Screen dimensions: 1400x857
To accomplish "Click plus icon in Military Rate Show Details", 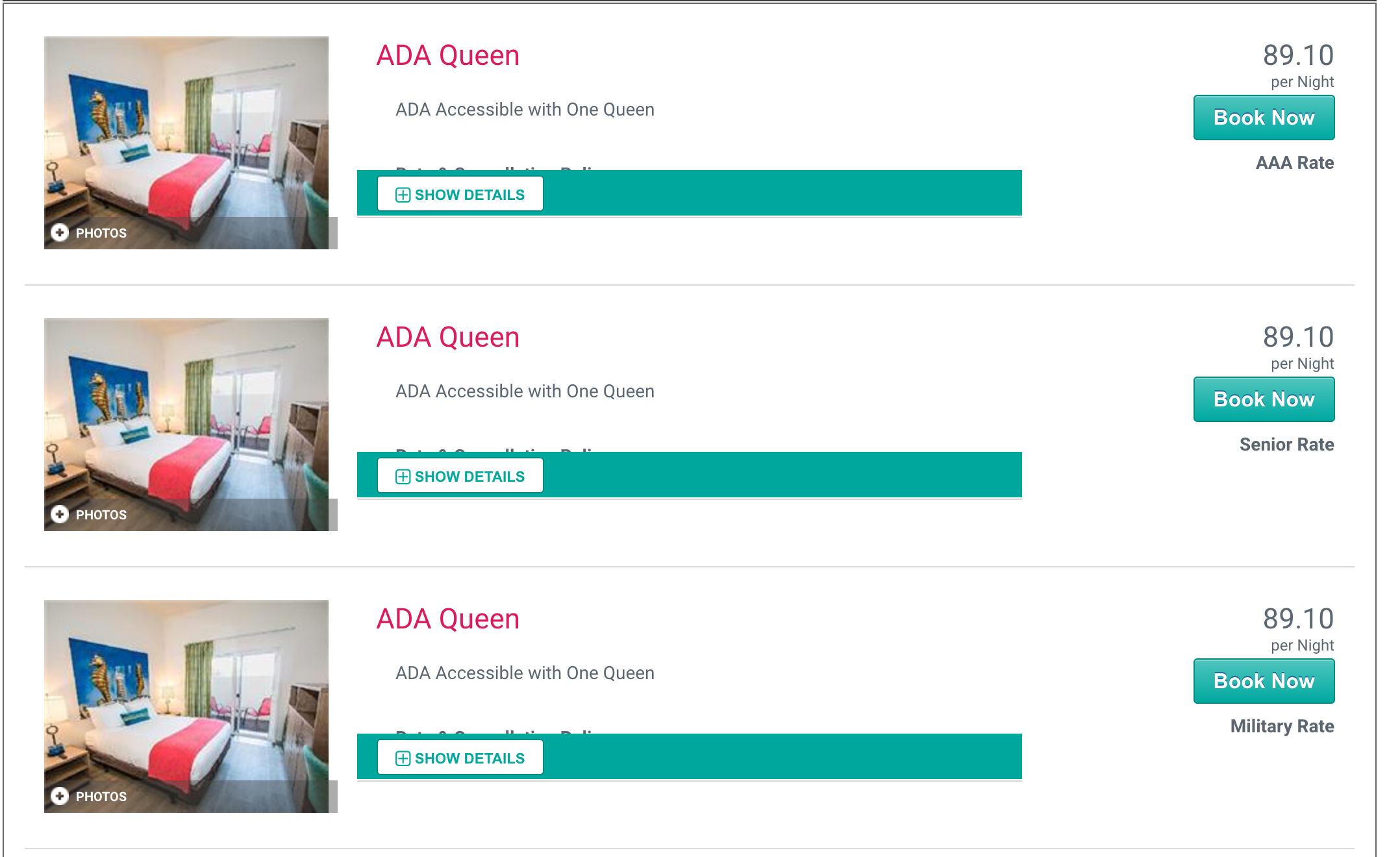I will (x=403, y=758).
